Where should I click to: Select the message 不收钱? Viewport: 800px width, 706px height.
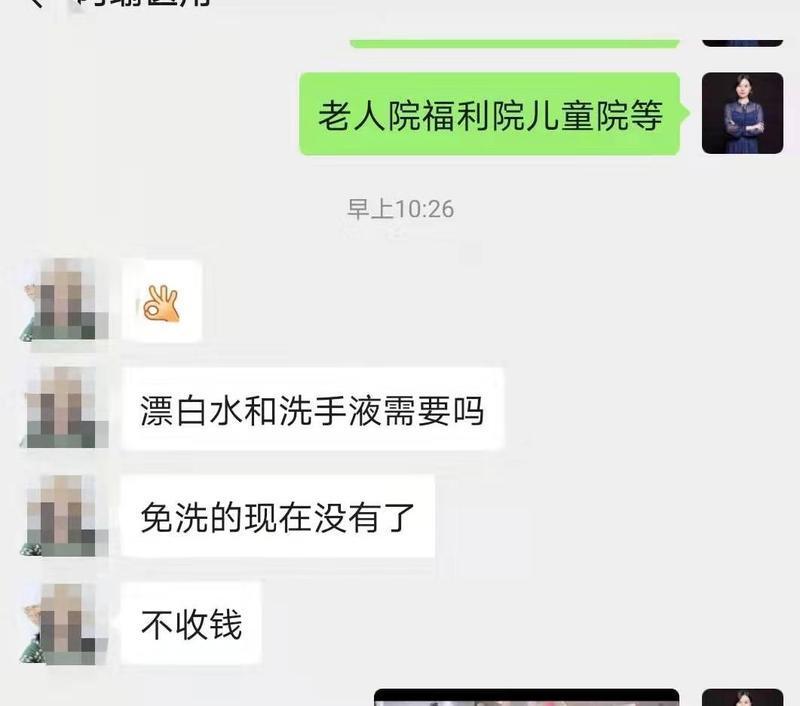coord(191,623)
